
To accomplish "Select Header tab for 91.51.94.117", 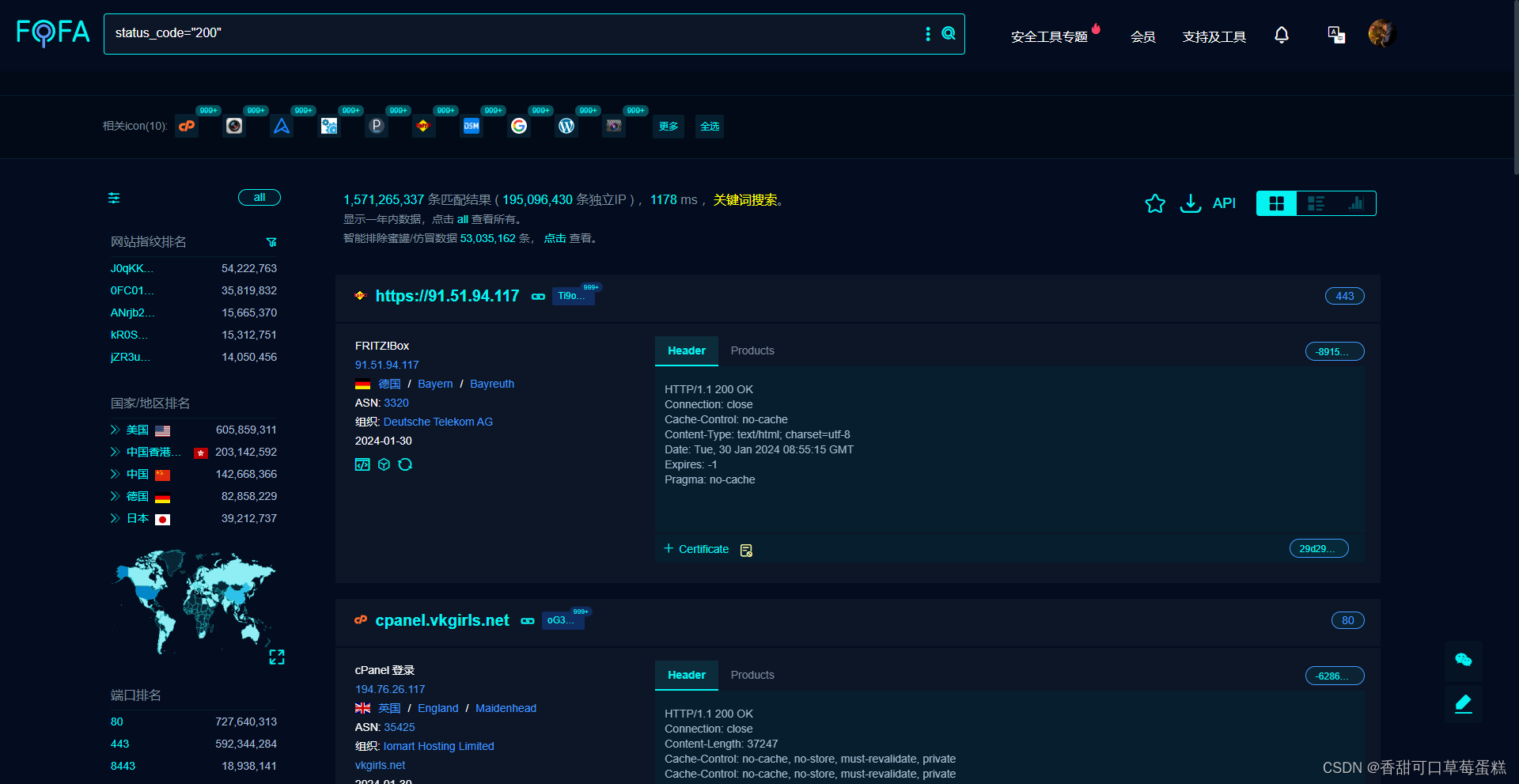I will pyautogui.click(x=687, y=350).
